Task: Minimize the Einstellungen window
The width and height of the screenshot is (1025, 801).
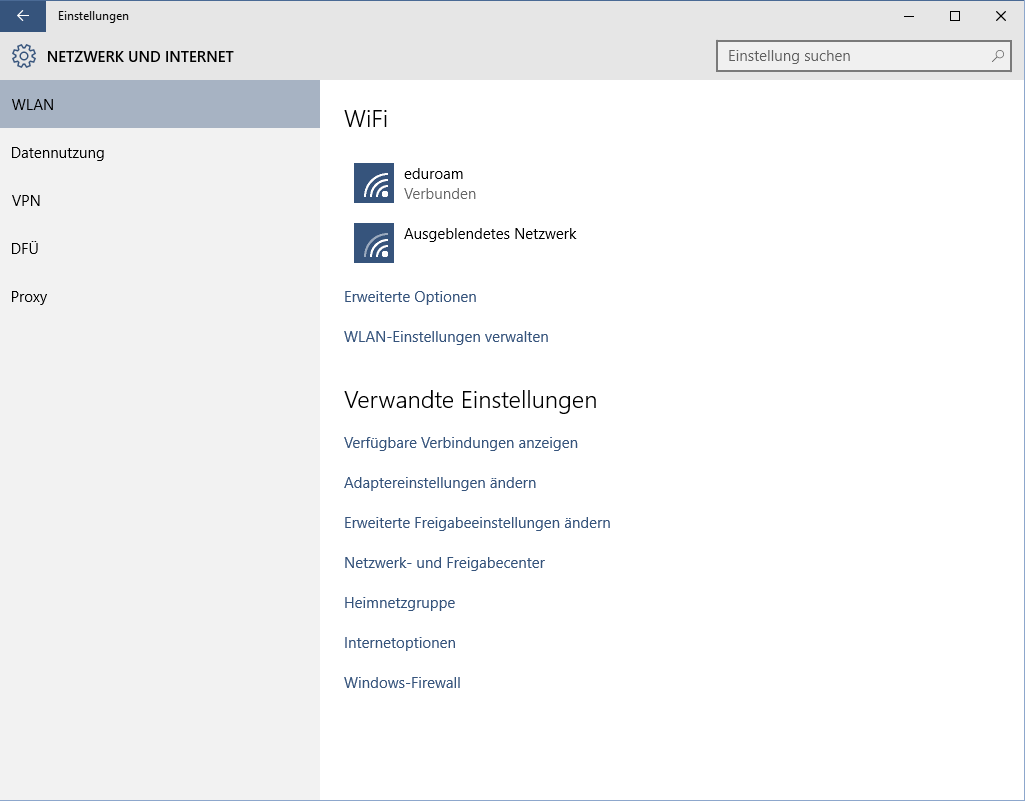Action: point(909,16)
